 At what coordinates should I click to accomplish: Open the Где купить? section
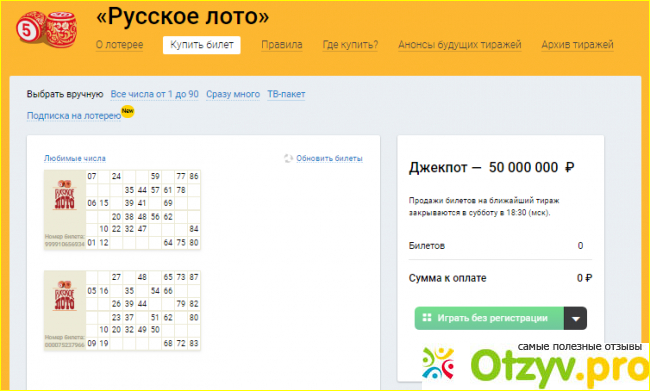pos(350,45)
